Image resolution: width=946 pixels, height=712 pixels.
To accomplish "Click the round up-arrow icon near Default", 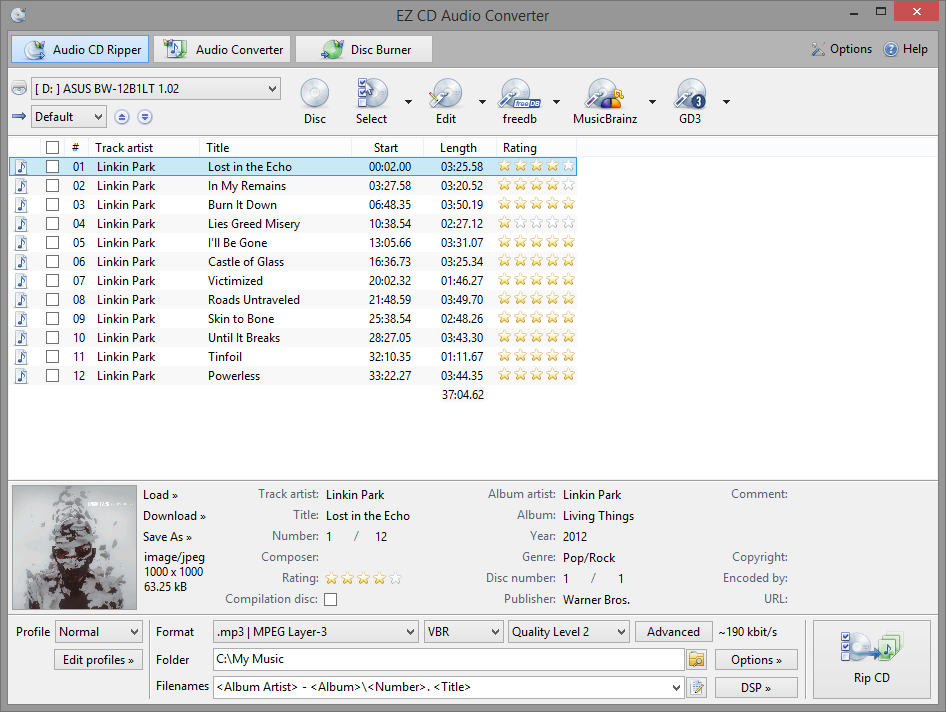I will tap(122, 117).
